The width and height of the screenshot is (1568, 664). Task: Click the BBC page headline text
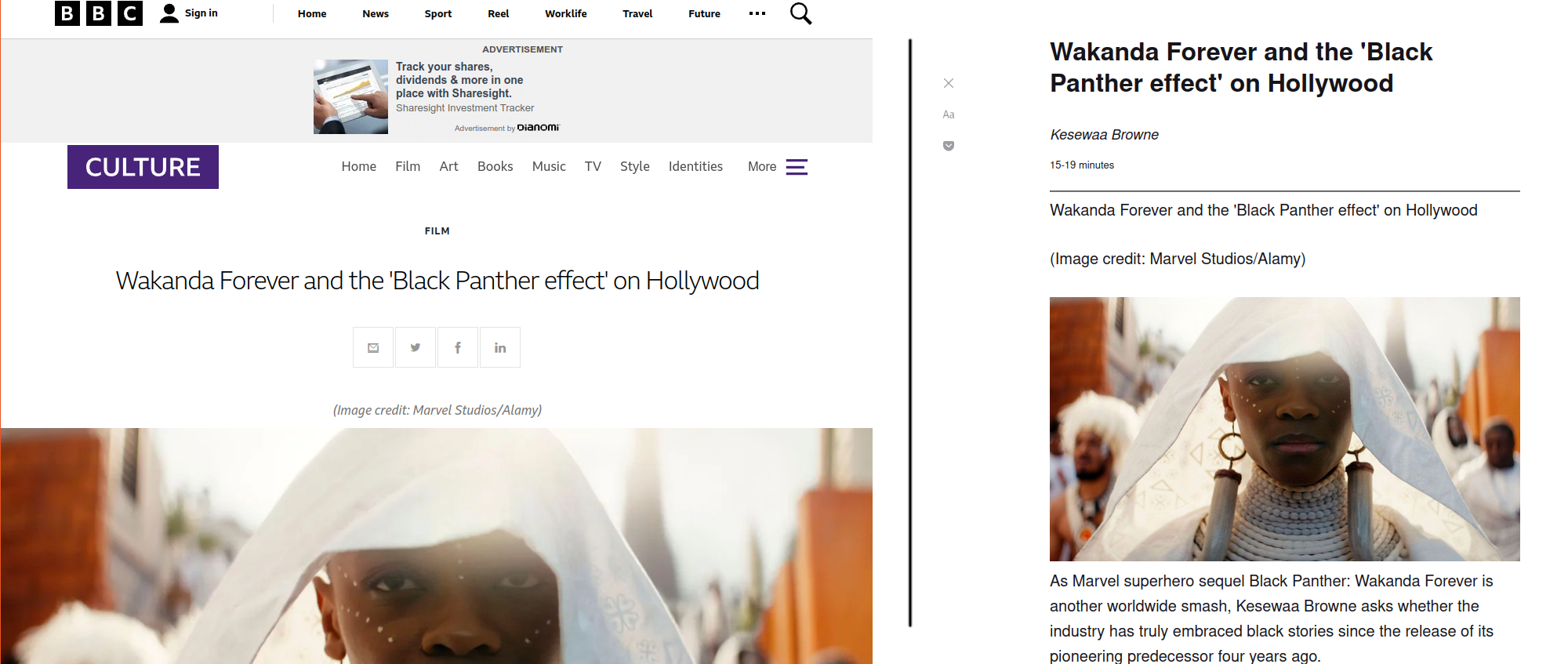[437, 281]
